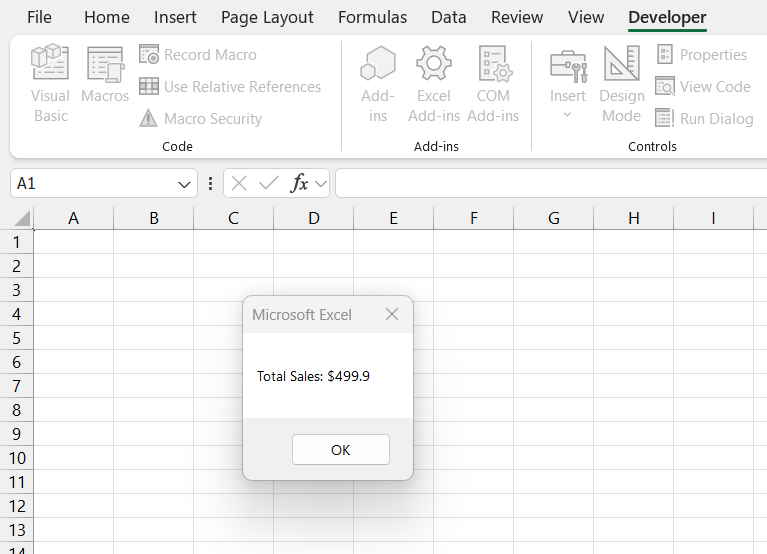The height and width of the screenshot is (554, 767).
Task: Expand the Name Box dropdown arrow
Action: 184,184
